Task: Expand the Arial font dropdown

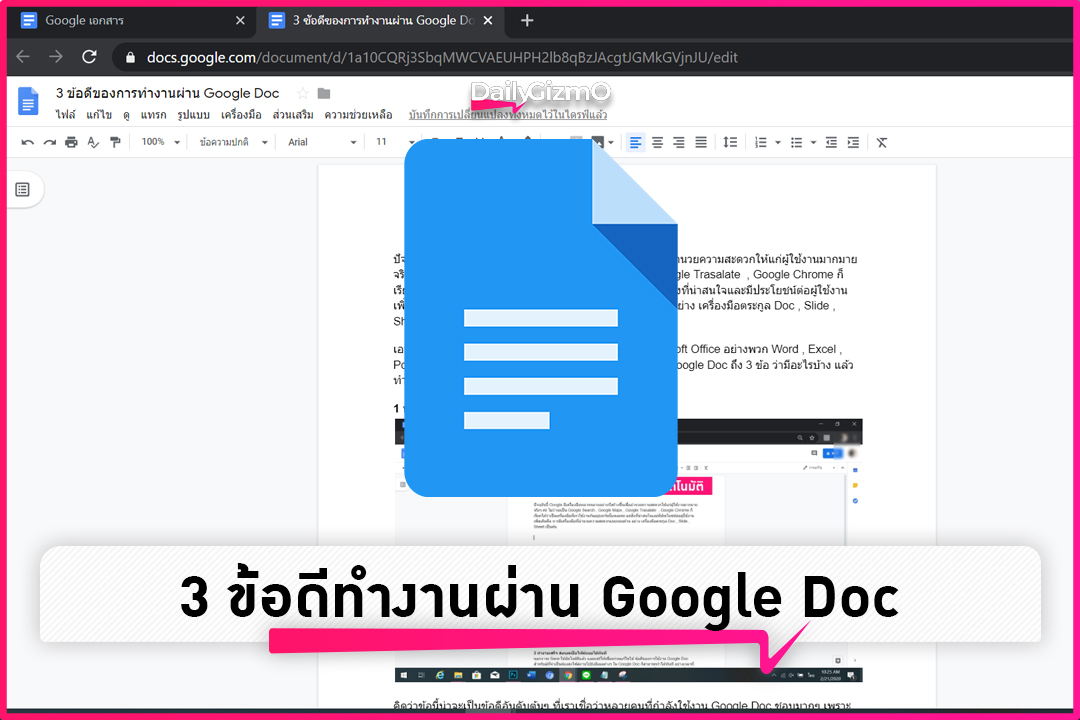Action: [320, 142]
